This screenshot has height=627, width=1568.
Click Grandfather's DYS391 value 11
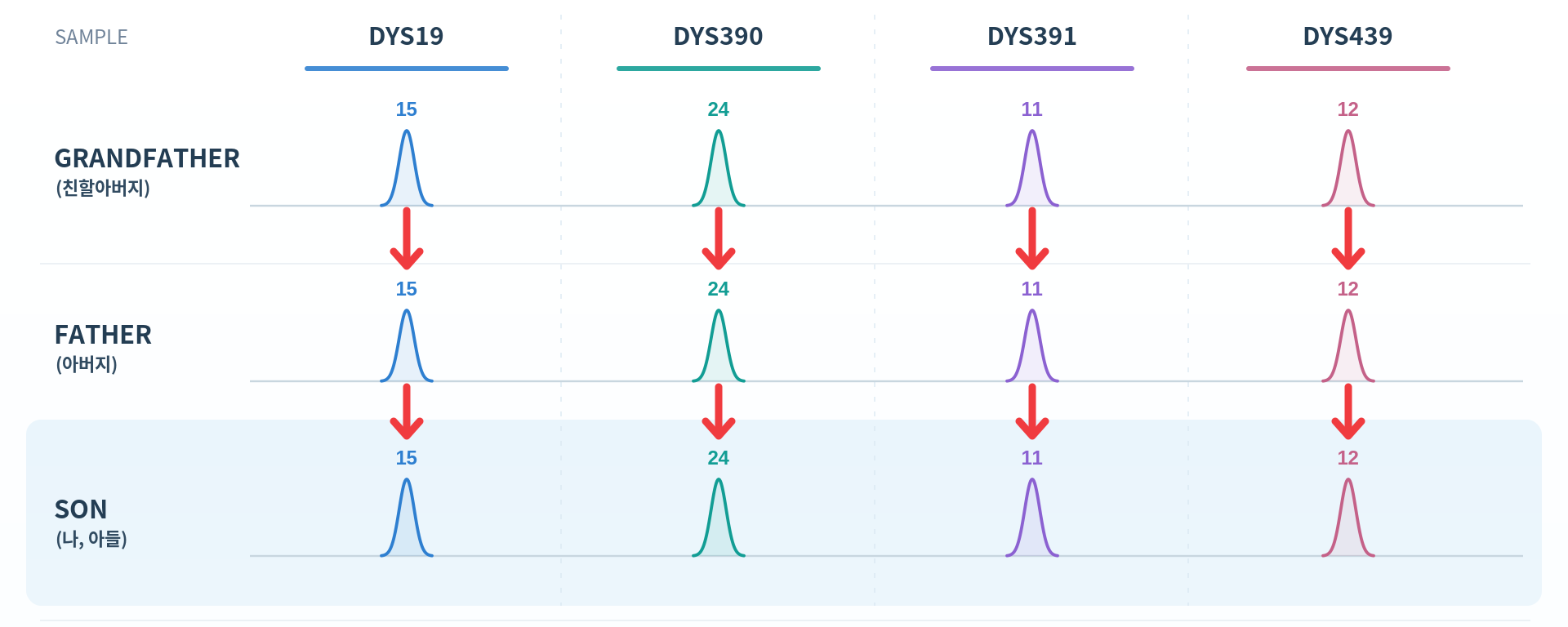1031,109
